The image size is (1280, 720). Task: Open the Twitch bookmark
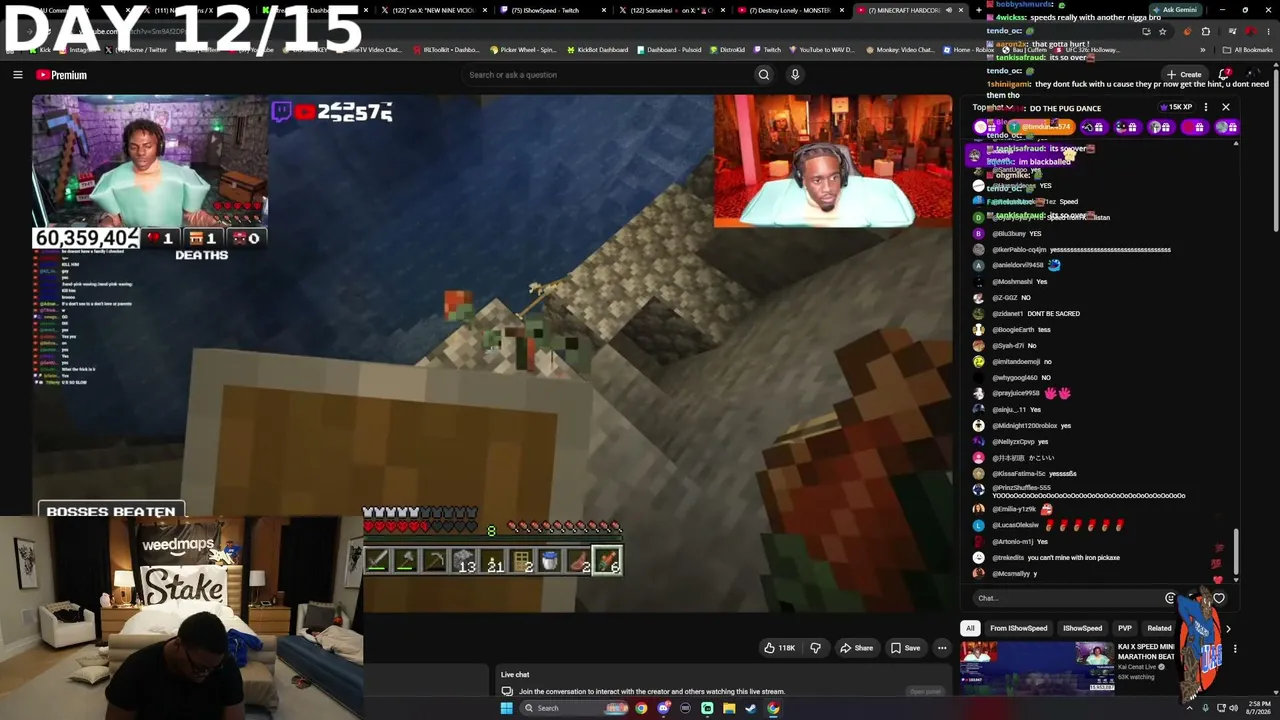pos(767,50)
